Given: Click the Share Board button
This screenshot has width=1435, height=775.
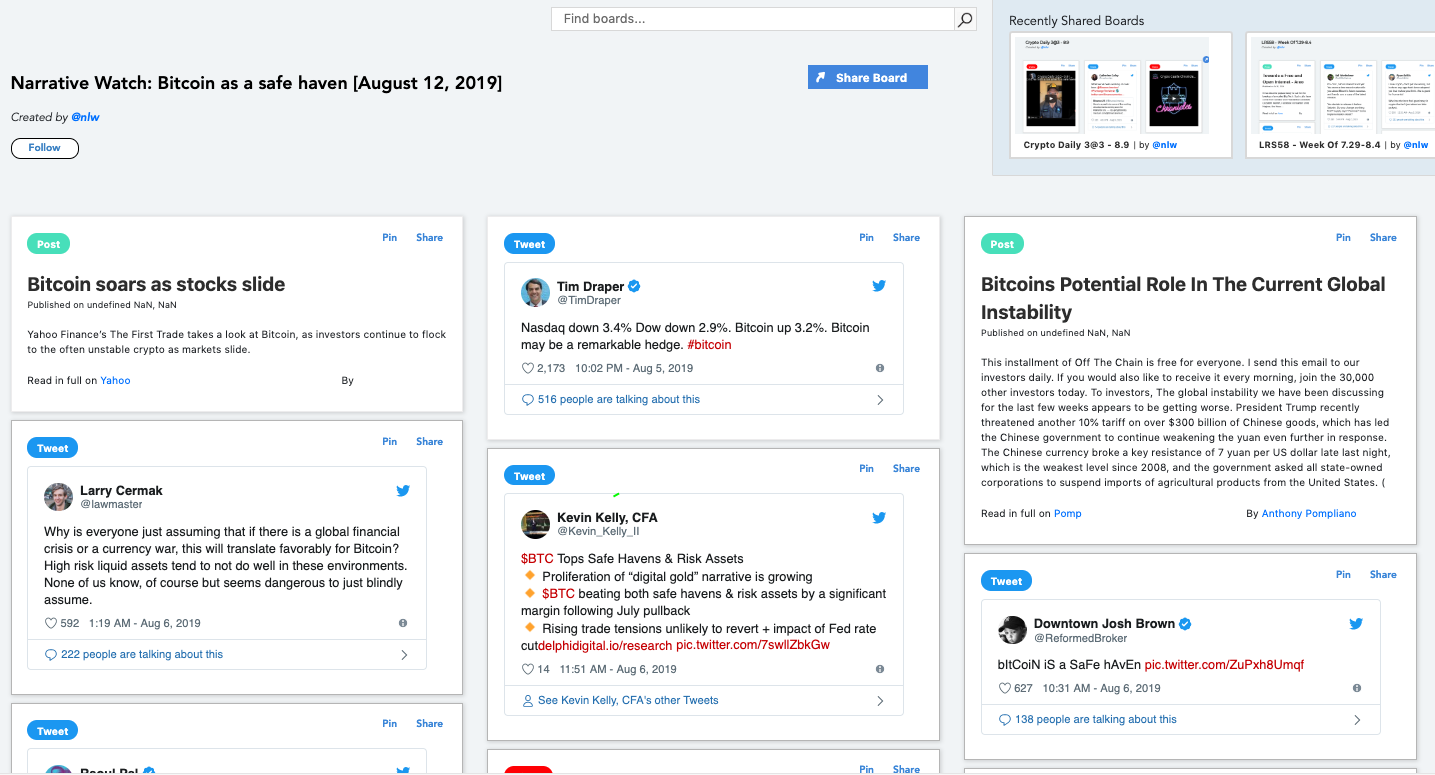Looking at the screenshot, I should point(868,77).
